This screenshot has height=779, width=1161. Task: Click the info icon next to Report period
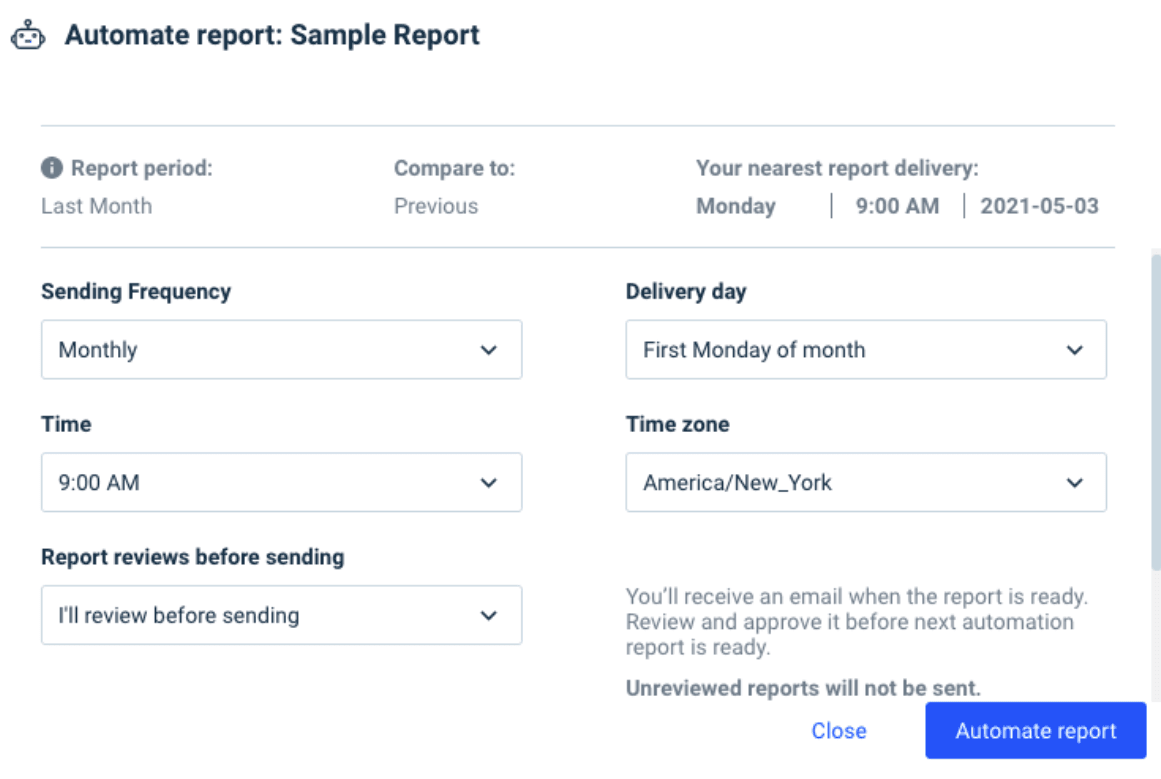51,167
